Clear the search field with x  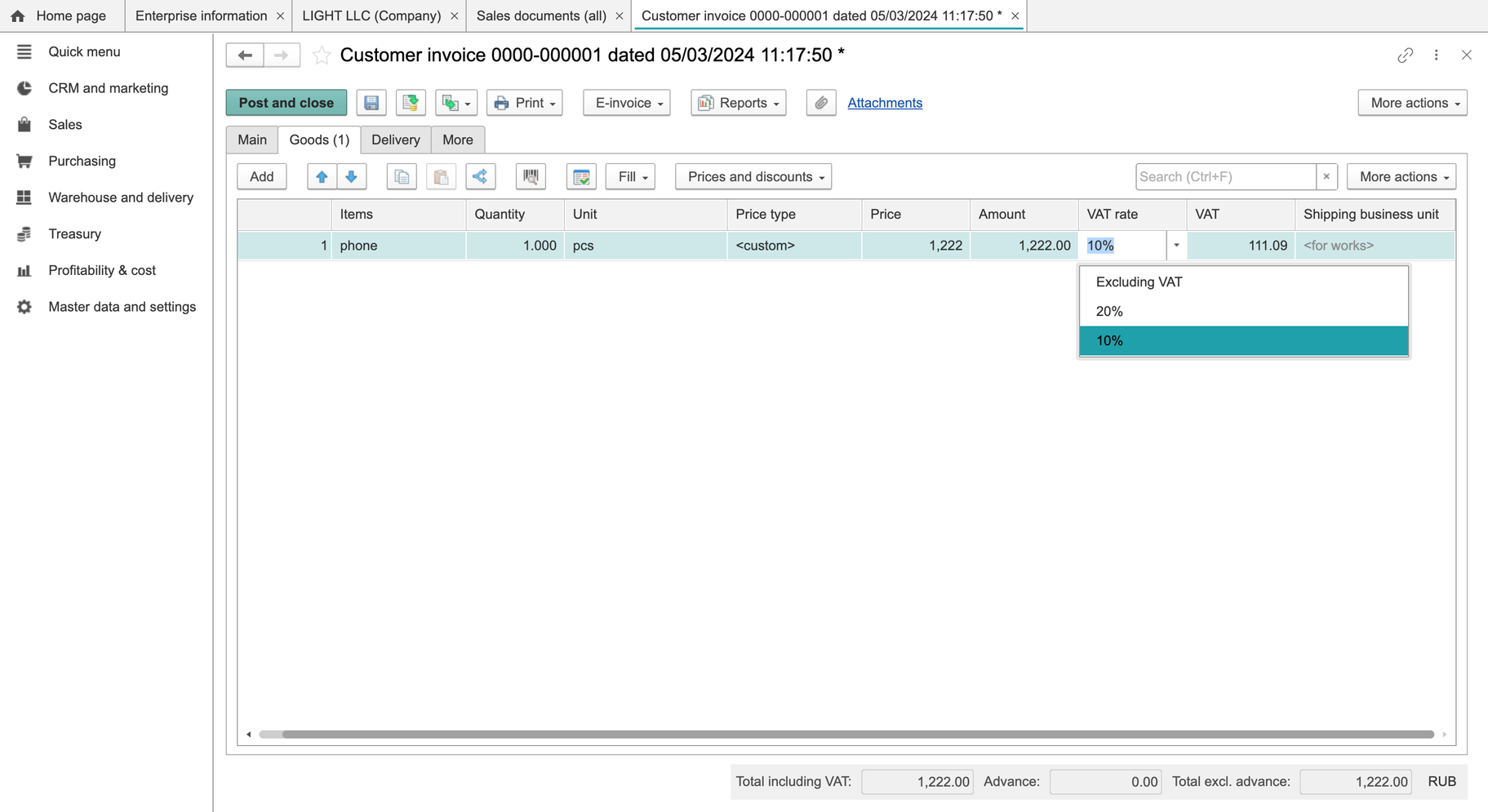[1326, 177]
